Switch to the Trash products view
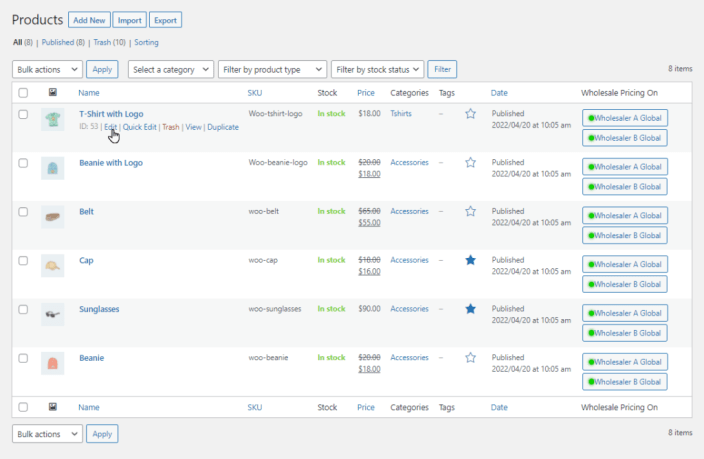 coord(111,43)
